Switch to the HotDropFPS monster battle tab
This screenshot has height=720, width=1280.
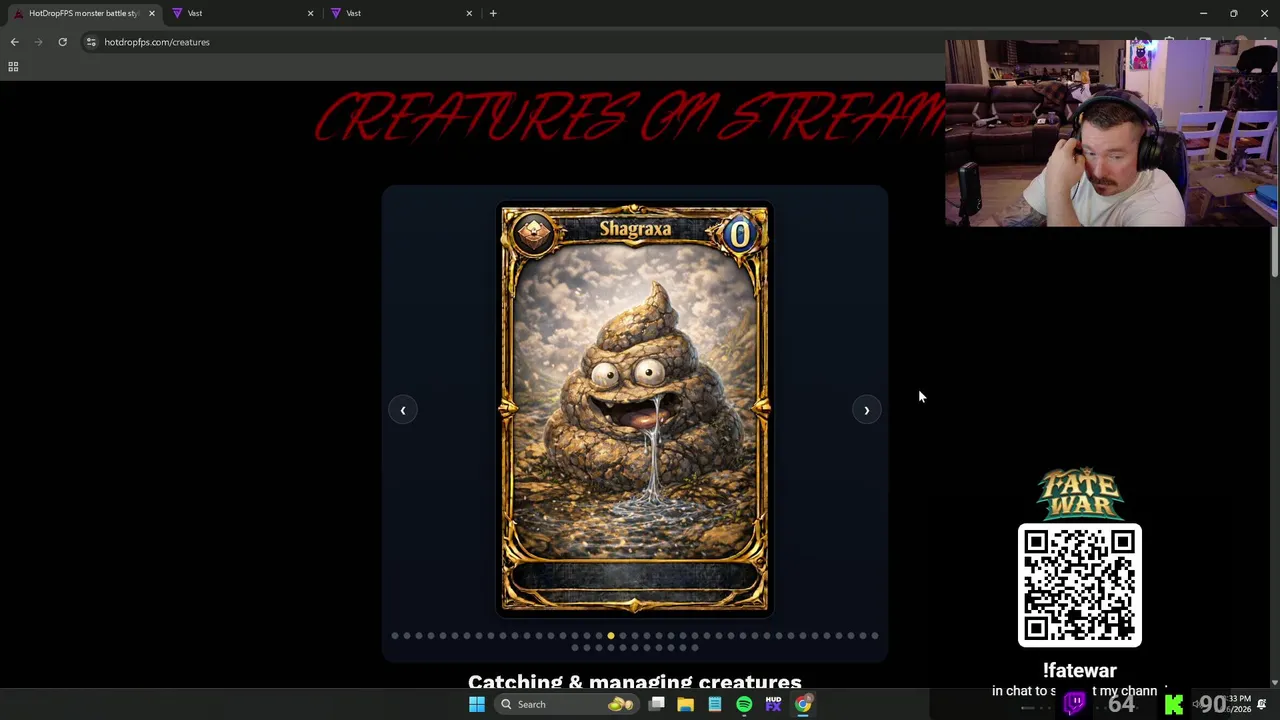(83, 13)
